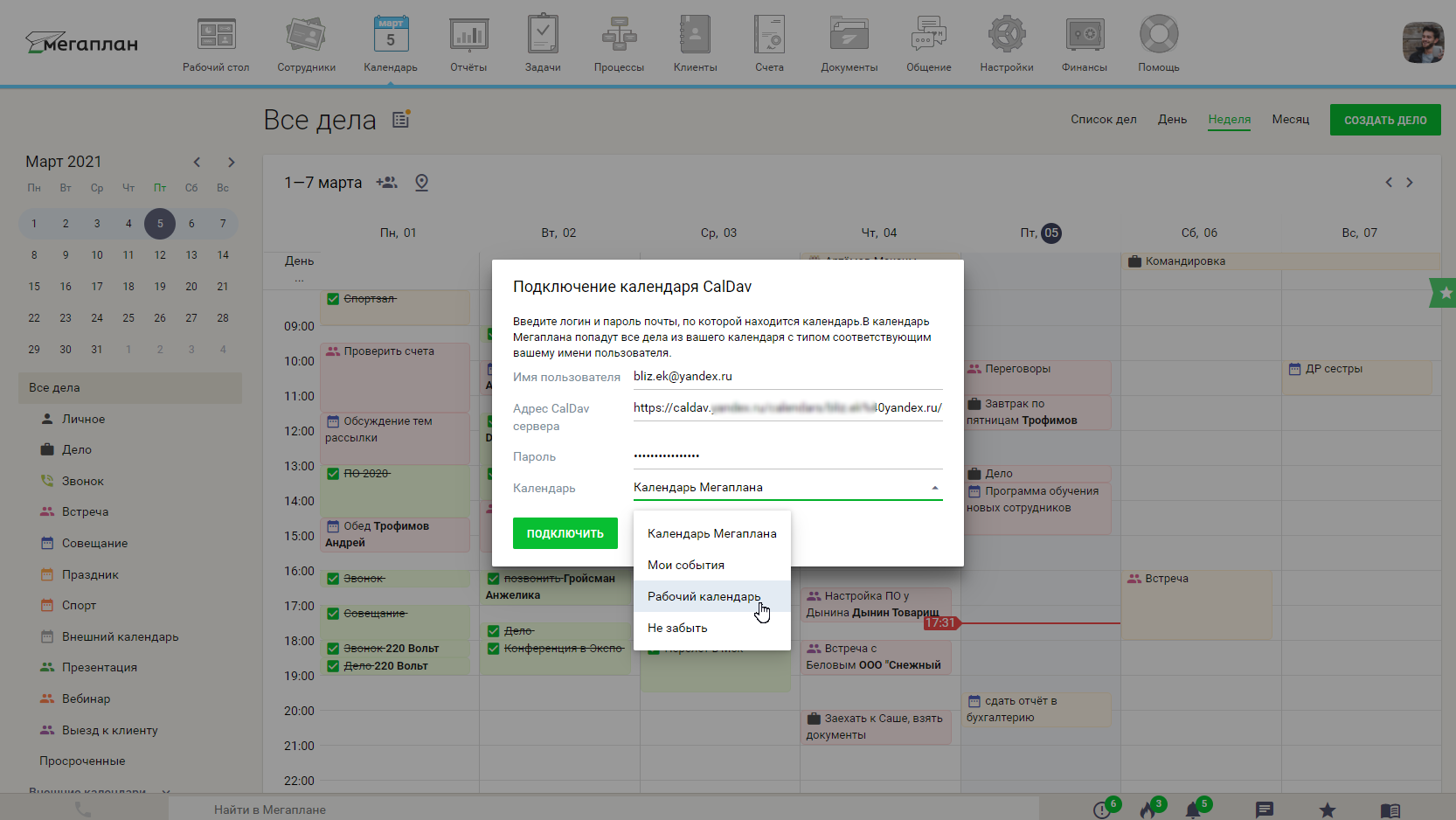Uncheck the Конференция в Экспо checkbox
Viewport: 1456px width, 820px height.
click(494, 649)
